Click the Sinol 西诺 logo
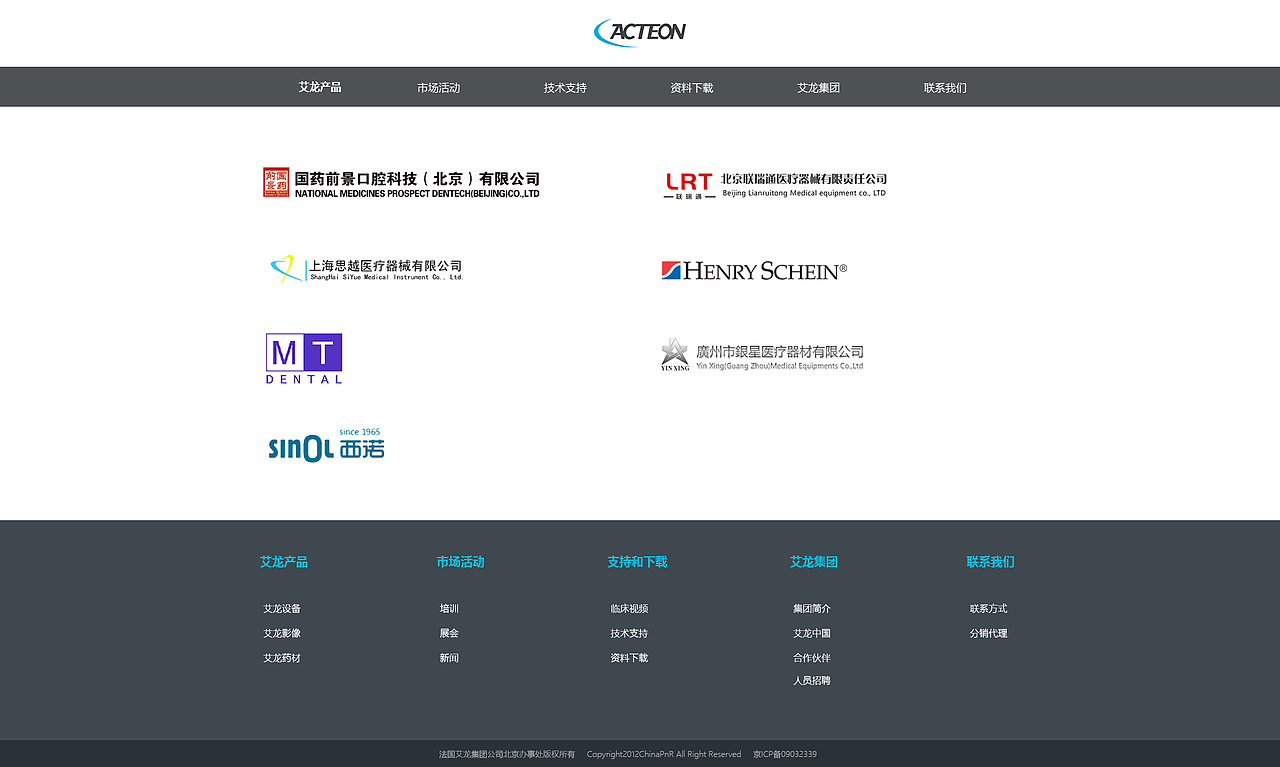The image size is (1280, 767). click(x=326, y=445)
